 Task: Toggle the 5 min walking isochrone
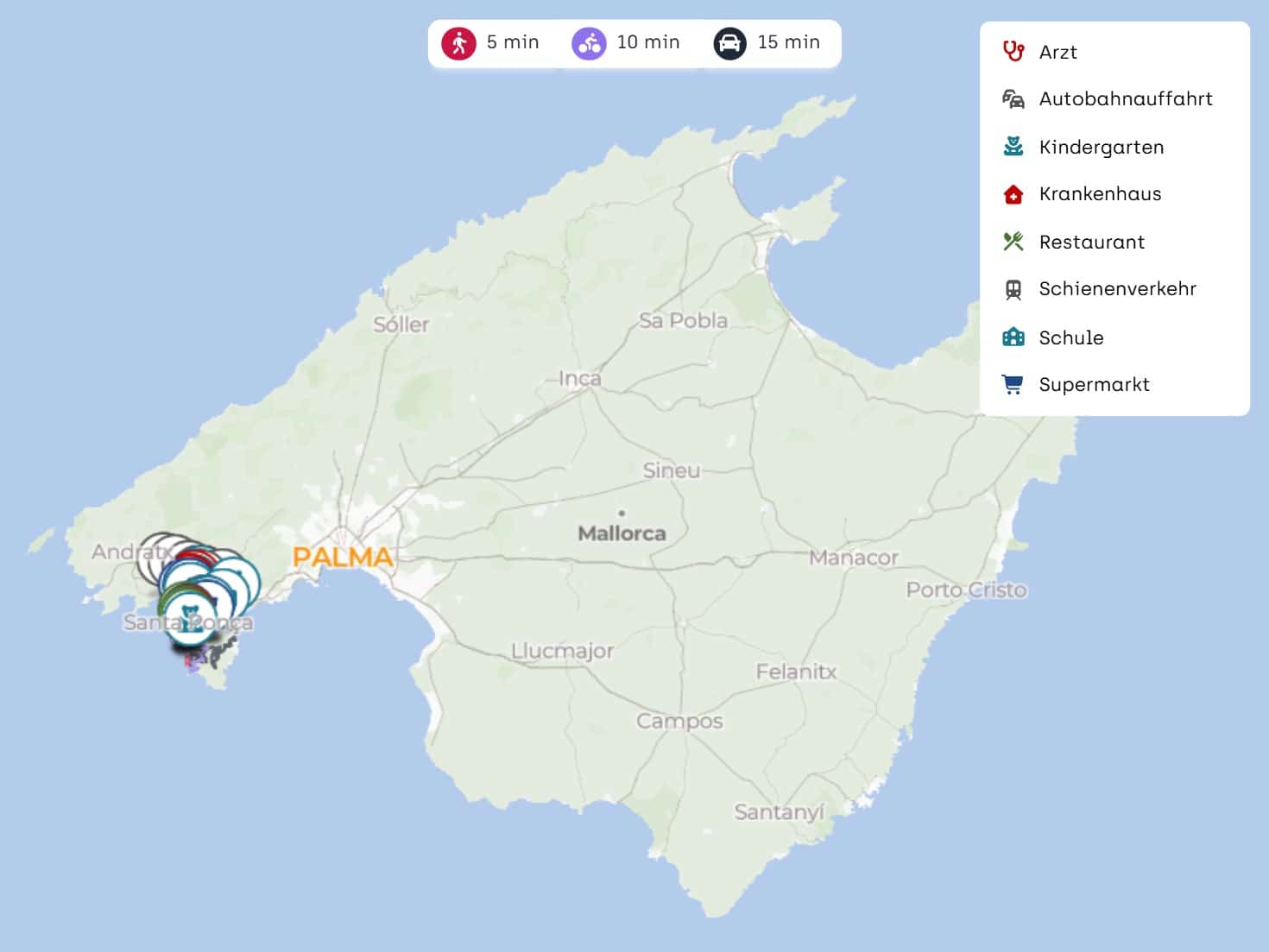[490, 42]
